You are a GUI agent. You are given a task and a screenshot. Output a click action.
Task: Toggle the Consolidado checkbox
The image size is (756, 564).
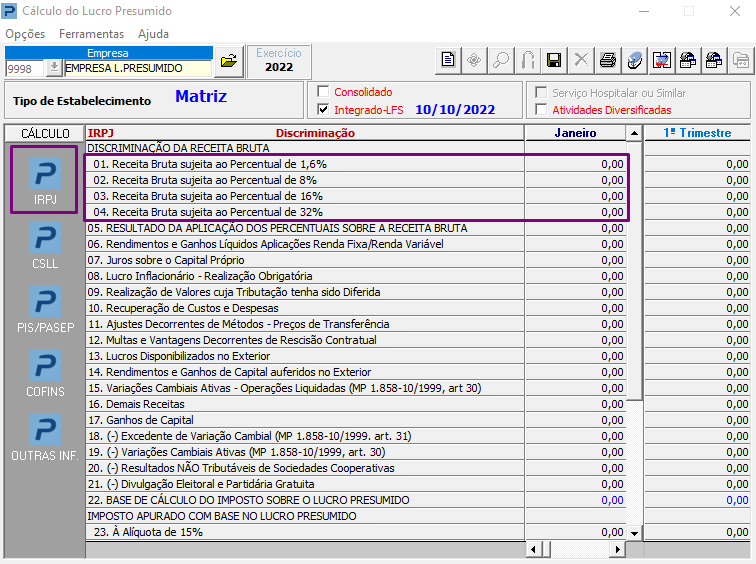point(323,92)
